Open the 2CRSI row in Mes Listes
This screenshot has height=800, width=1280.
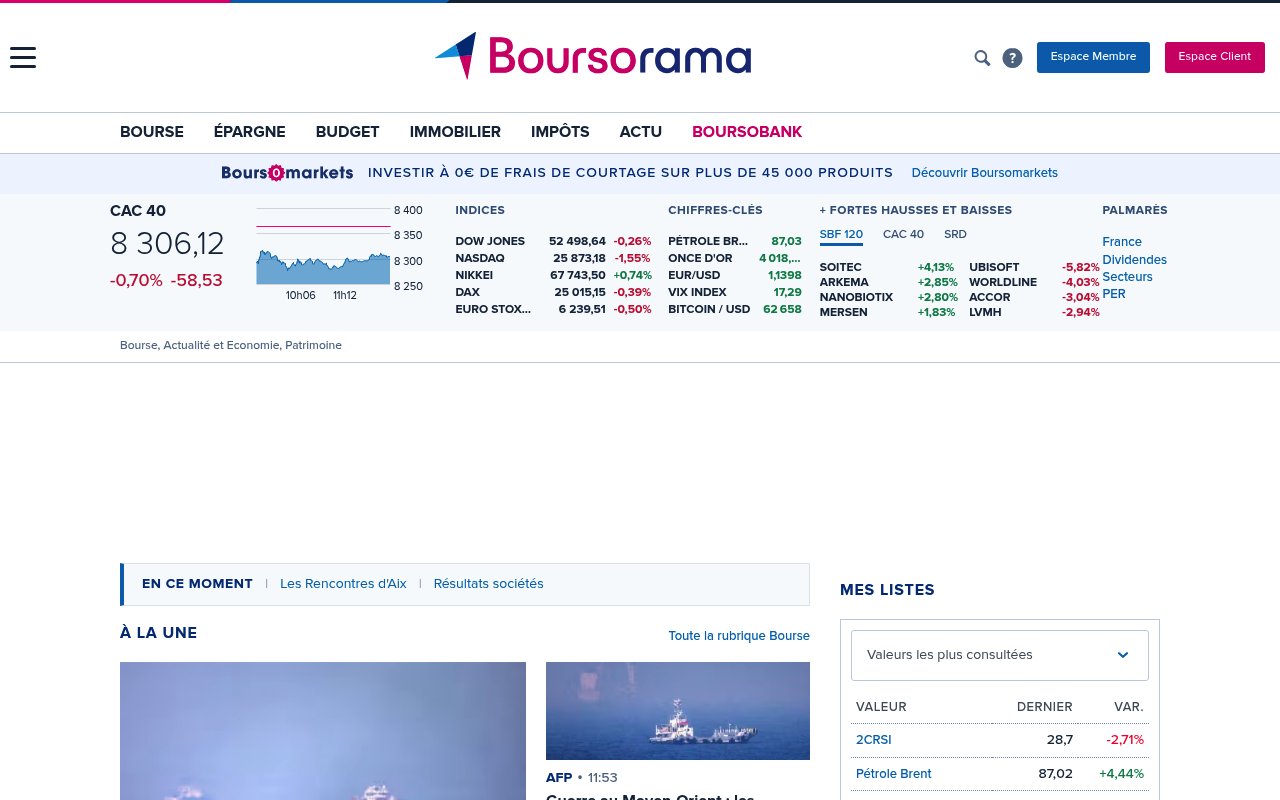1000,740
